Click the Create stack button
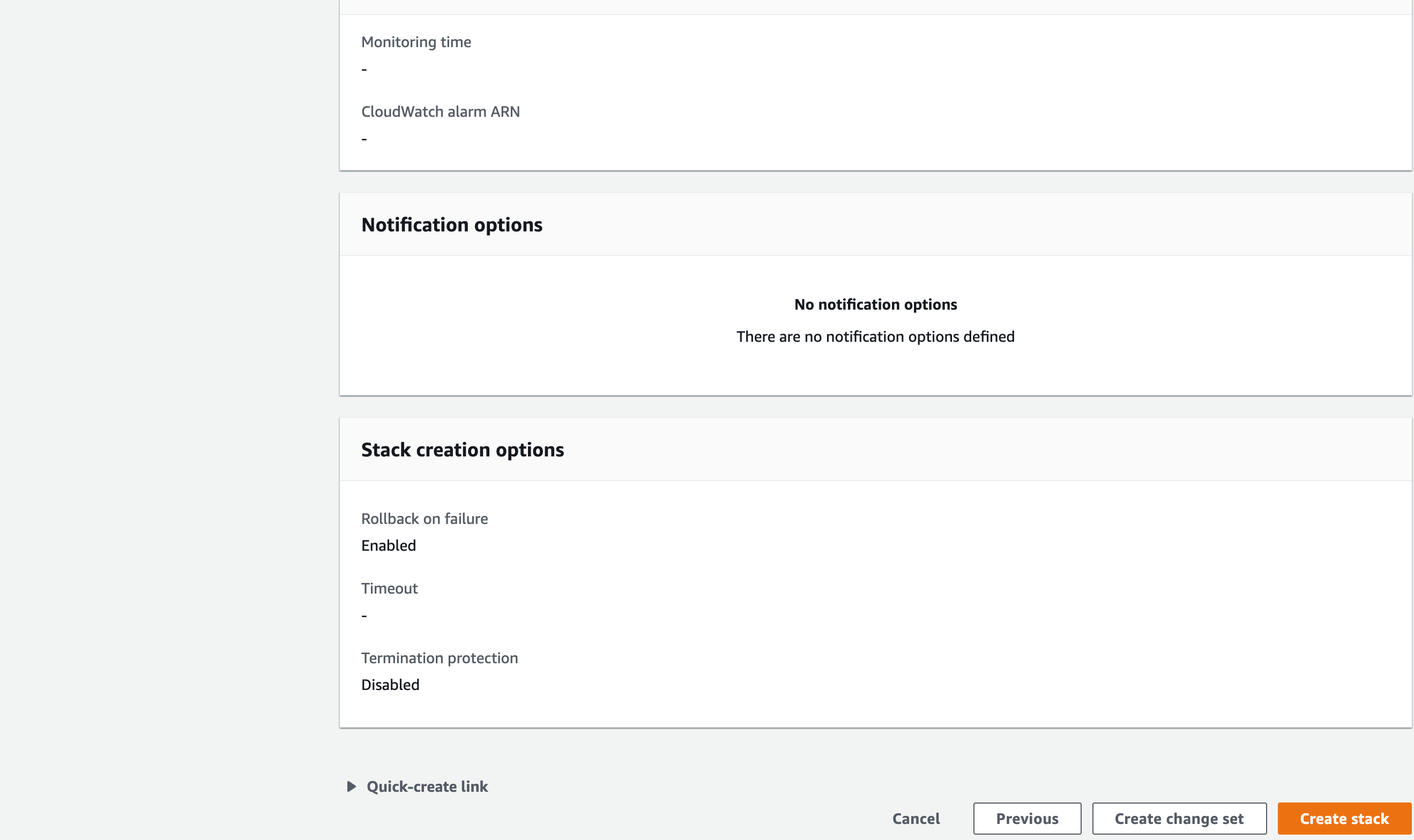 pos(1344,819)
